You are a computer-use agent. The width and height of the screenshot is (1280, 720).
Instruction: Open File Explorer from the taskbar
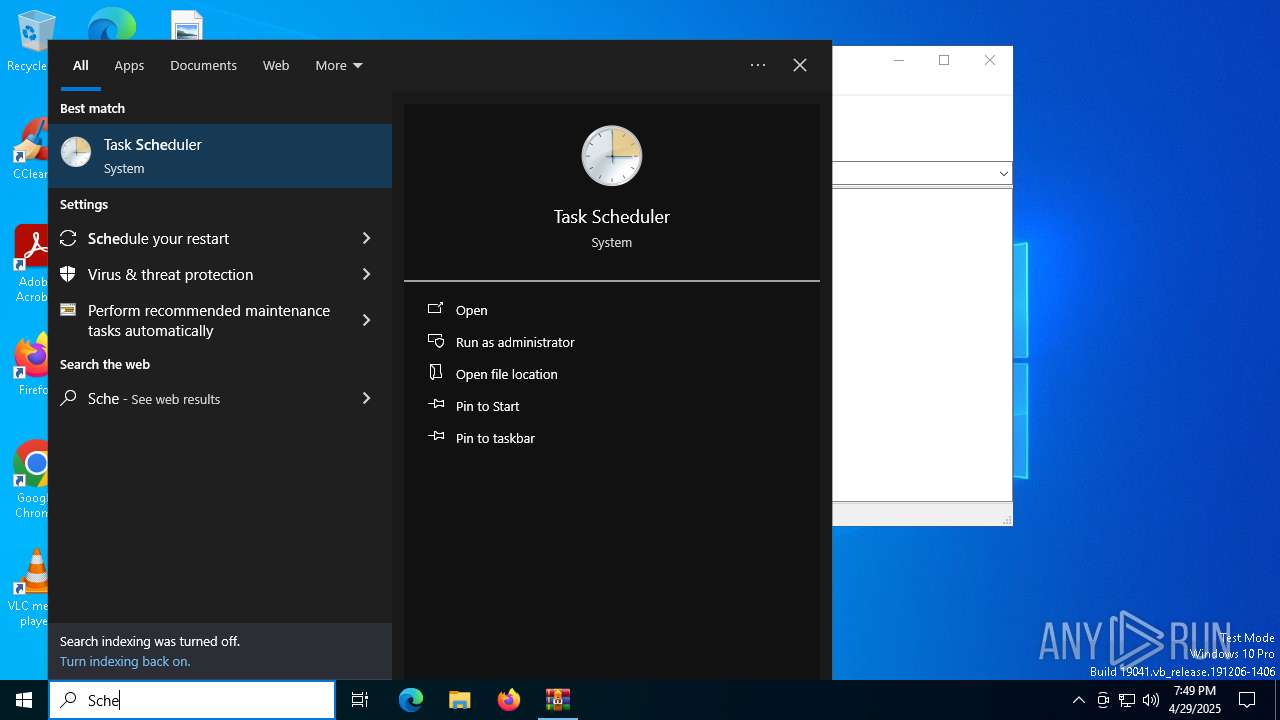(x=460, y=700)
